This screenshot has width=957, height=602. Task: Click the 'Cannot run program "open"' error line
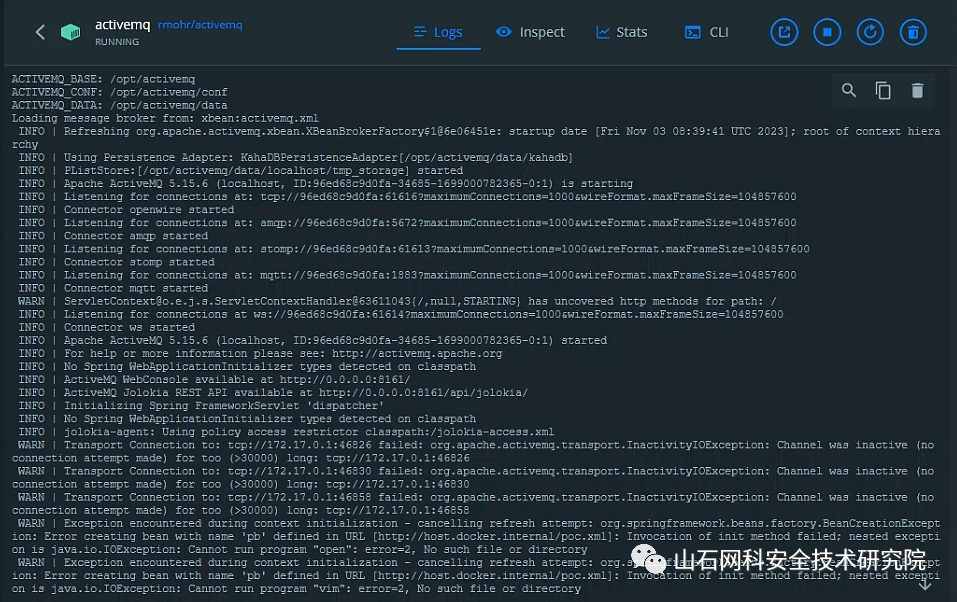pyautogui.click(x=476, y=537)
